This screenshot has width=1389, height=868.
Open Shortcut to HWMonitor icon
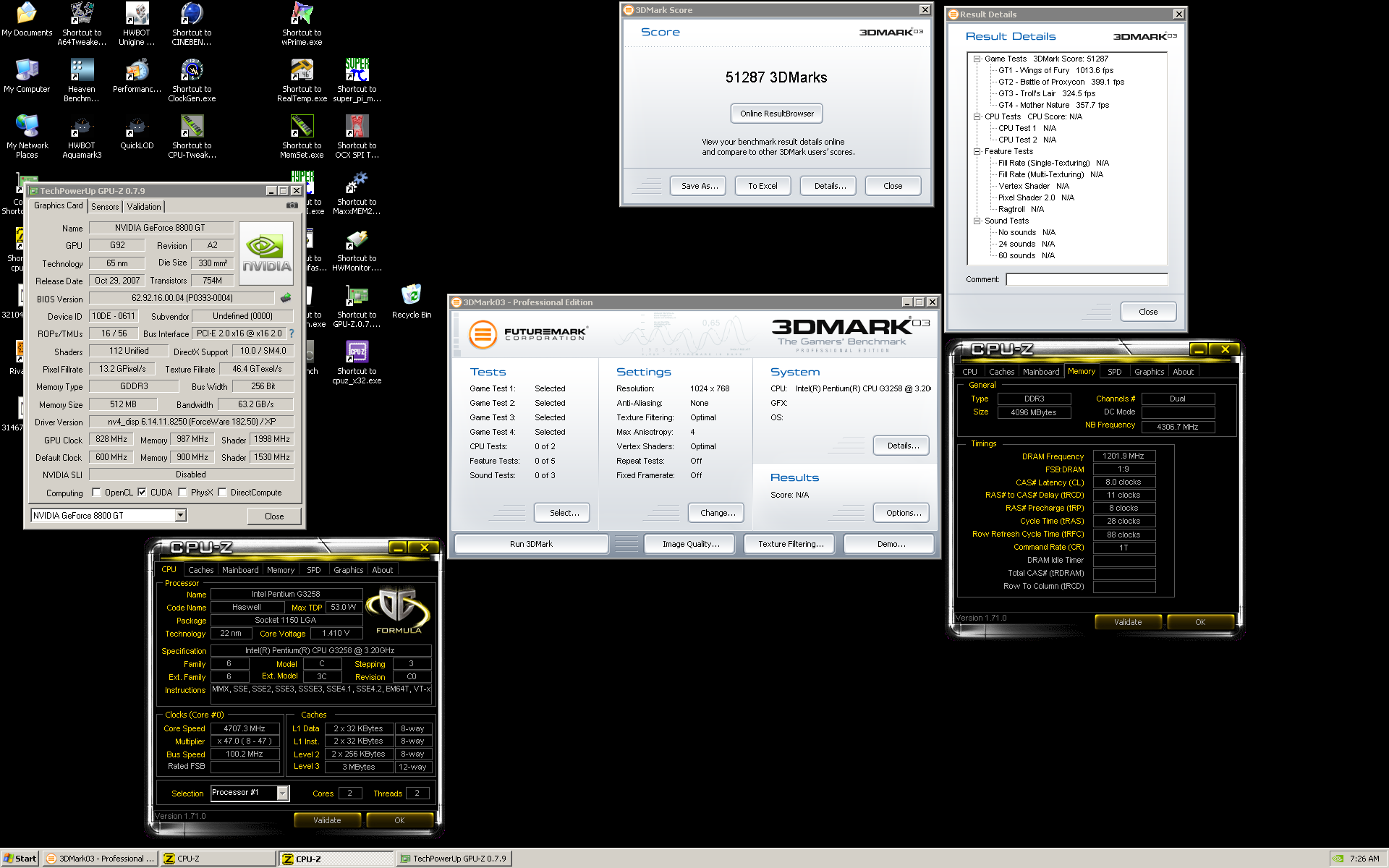click(x=357, y=250)
